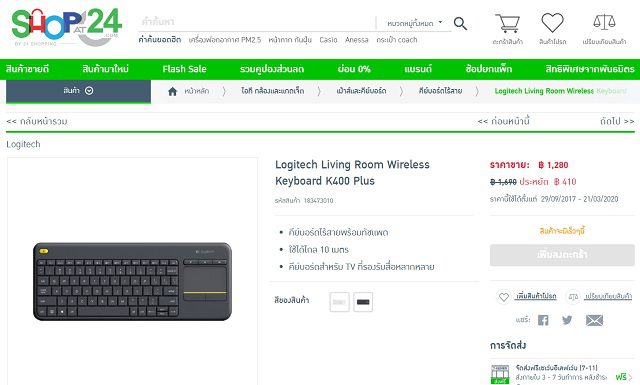Select the white color swatch
640x385 pixels.
point(339,302)
